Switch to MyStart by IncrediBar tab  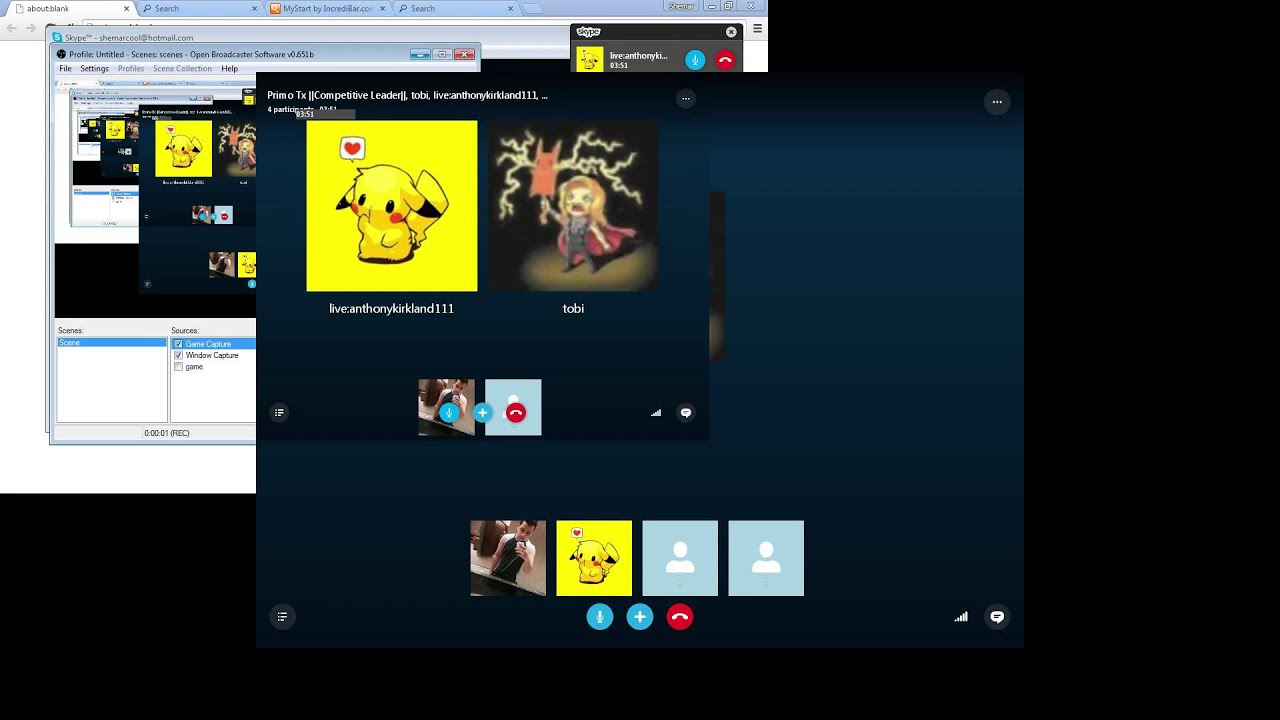(326, 8)
